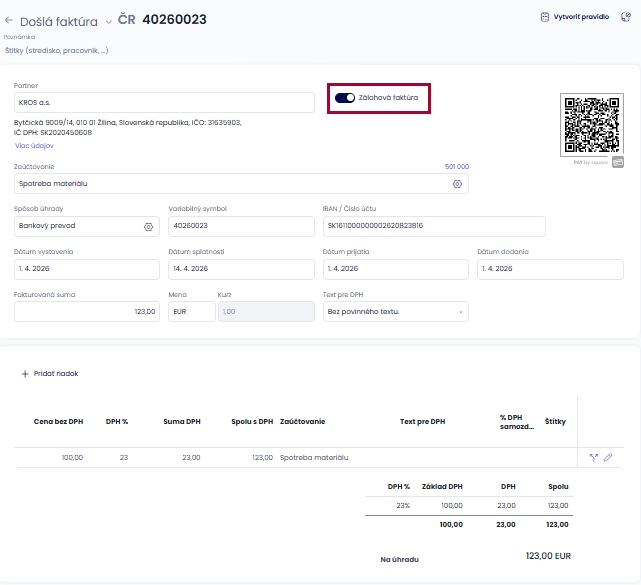Open settings gear in Zaúčtovanie field

click(457, 184)
